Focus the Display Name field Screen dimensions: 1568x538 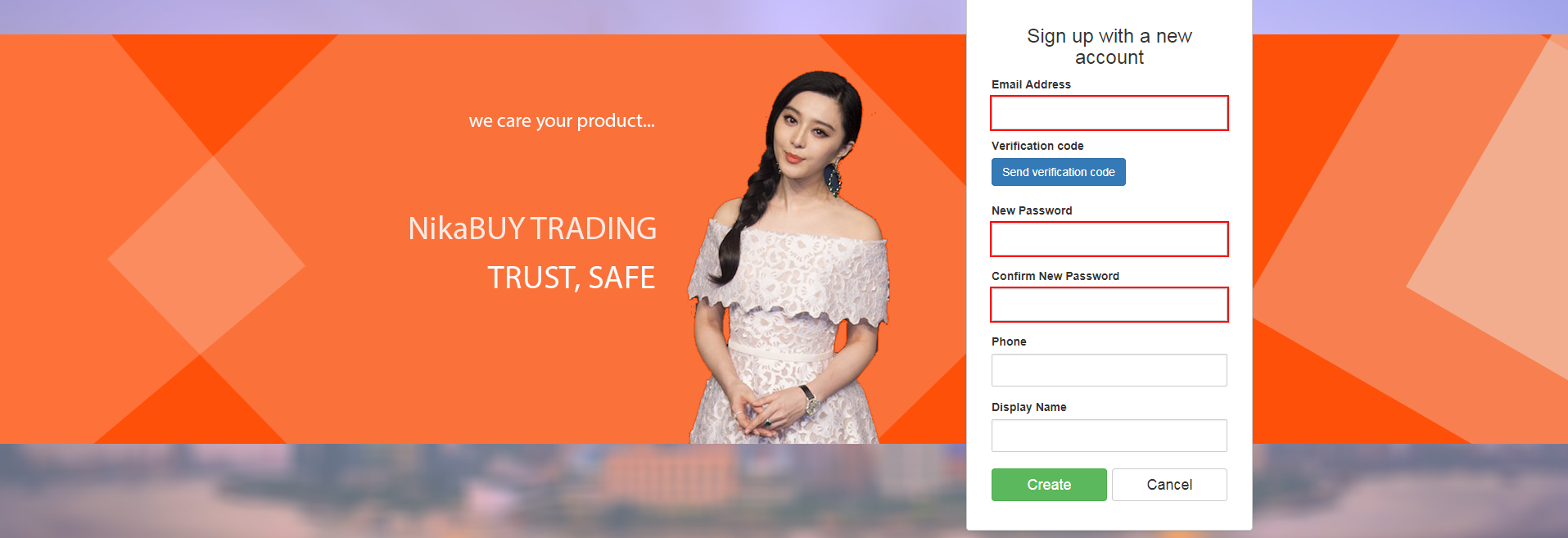[x=1109, y=436]
